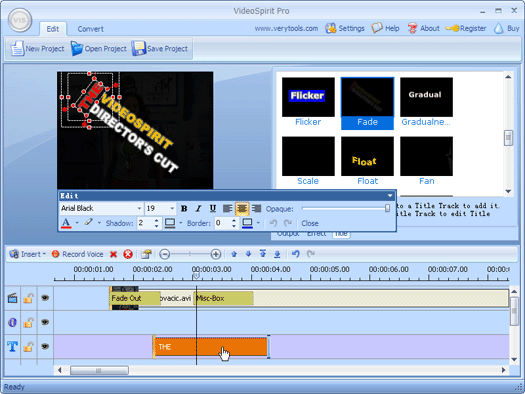
Task: Create a New Project
Action: [37, 49]
